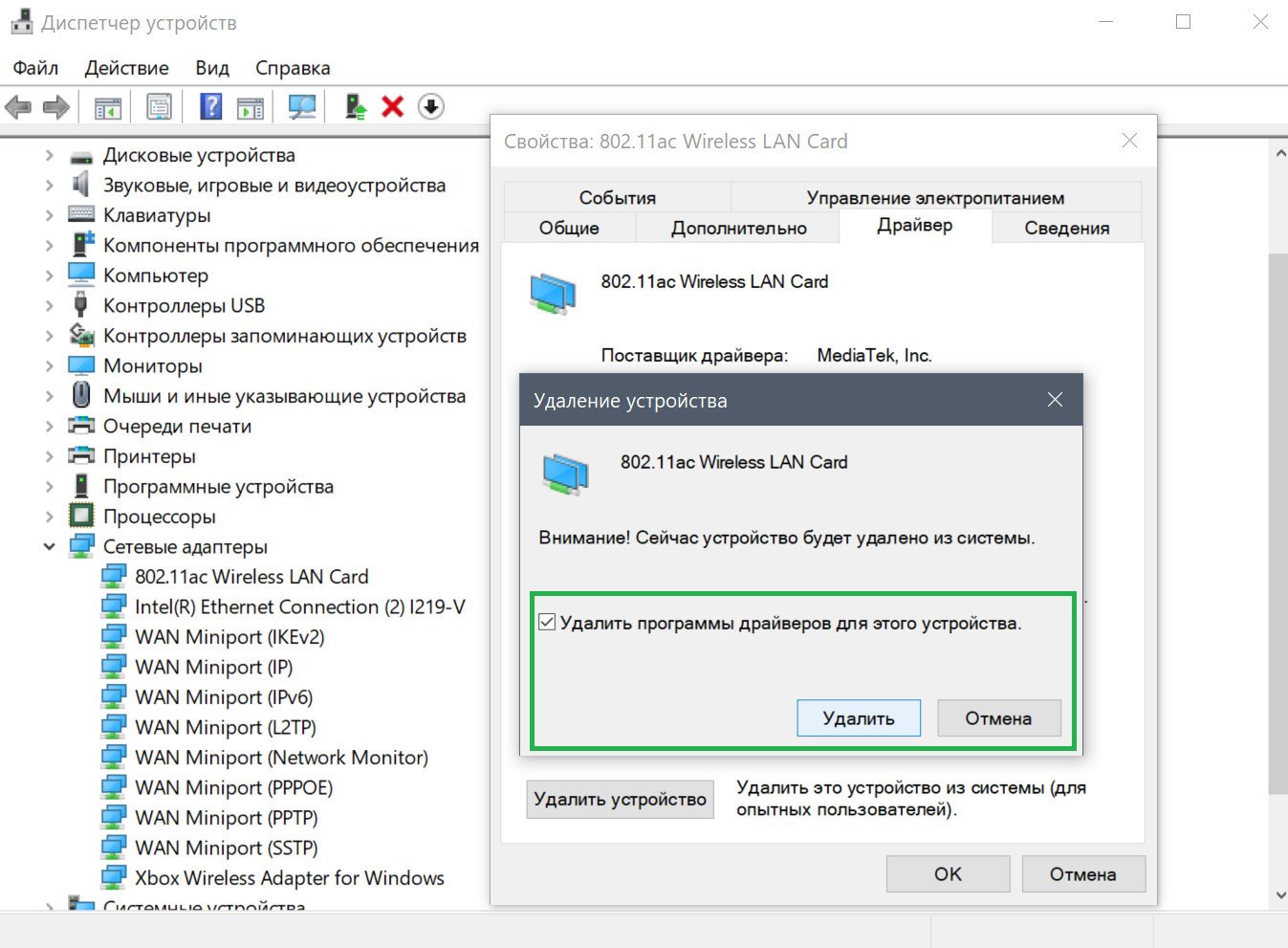Expand the Контроллеры USB node
Image resolution: width=1288 pixels, height=948 pixels.
coord(49,305)
